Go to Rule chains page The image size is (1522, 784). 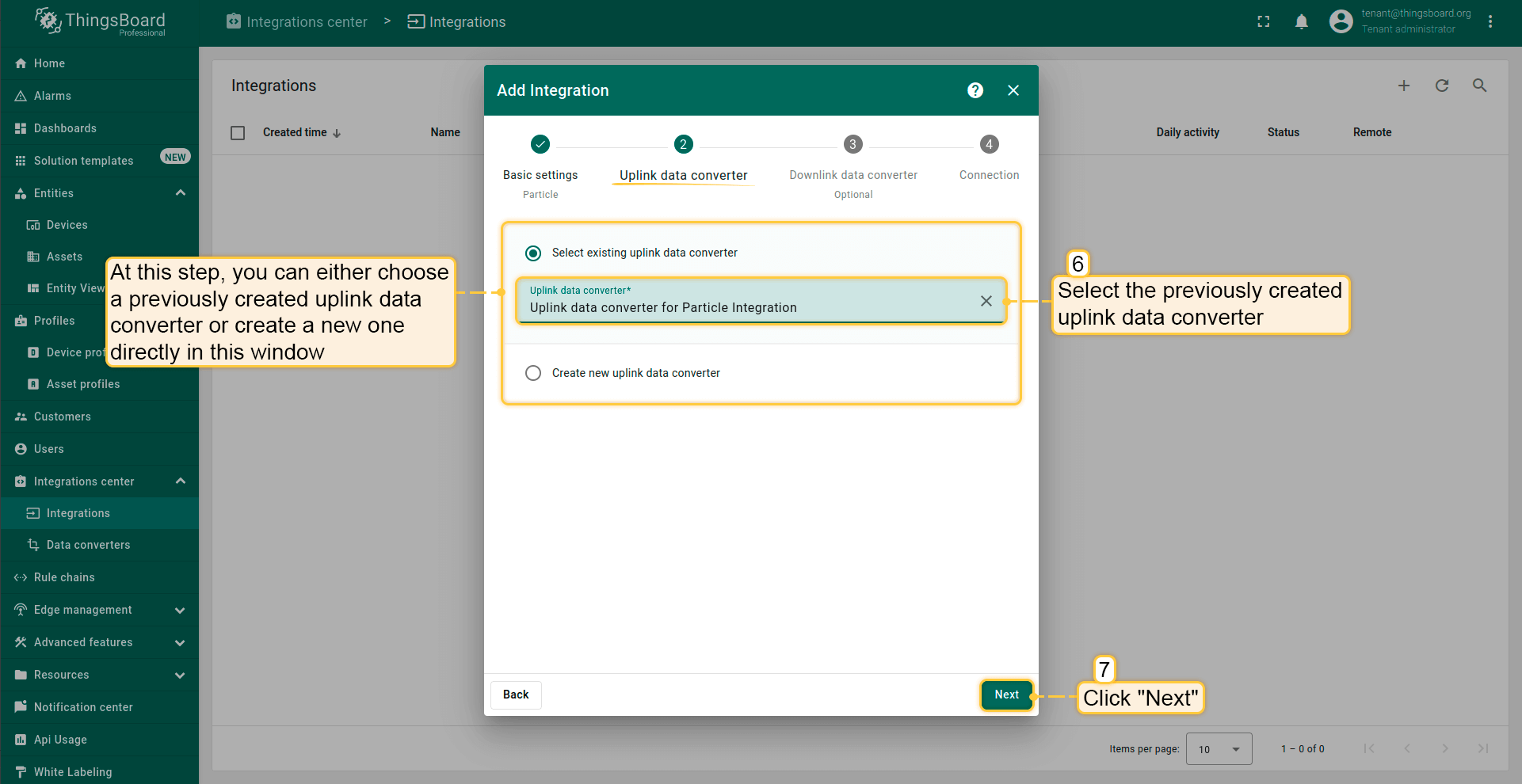coord(64,577)
